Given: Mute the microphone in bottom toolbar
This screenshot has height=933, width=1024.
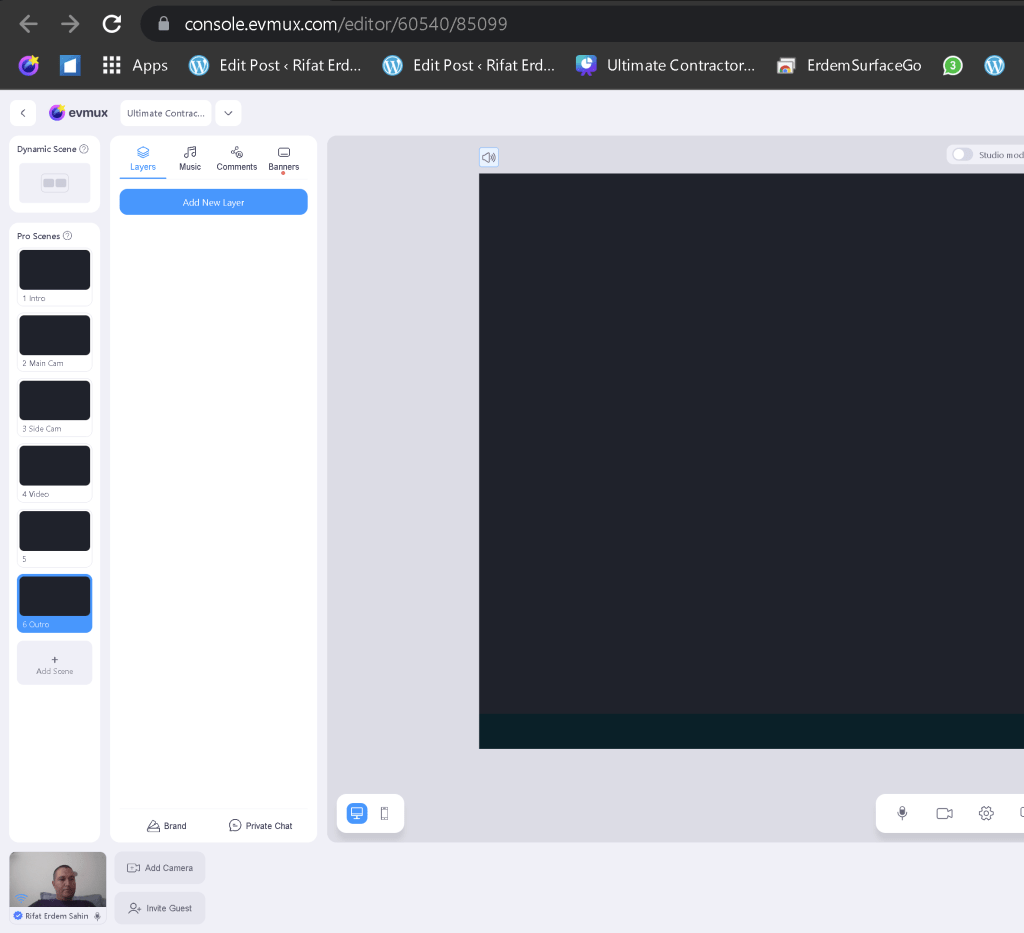Looking at the screenshot, I should coord(903,813).
